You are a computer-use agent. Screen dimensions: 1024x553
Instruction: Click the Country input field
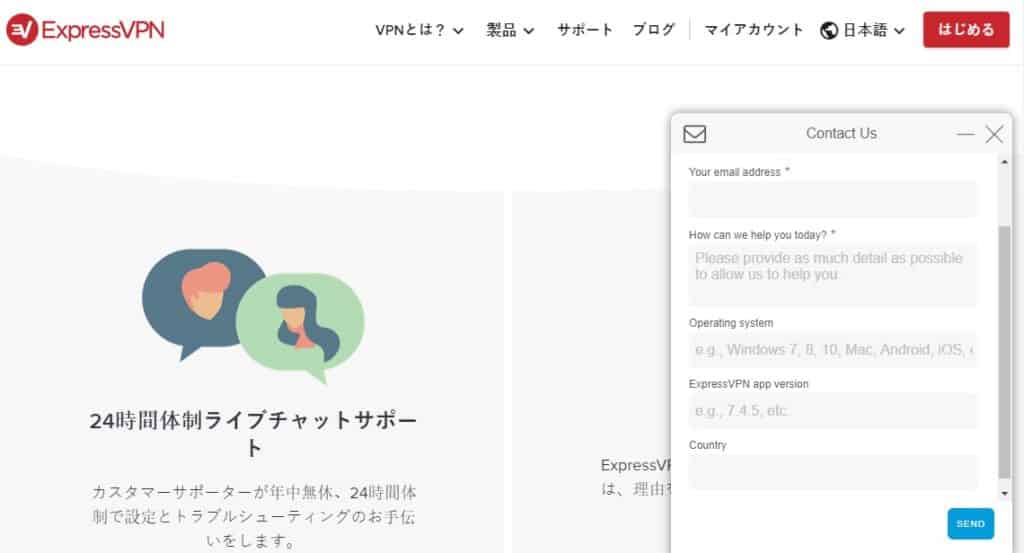click(x=833, y=472)
